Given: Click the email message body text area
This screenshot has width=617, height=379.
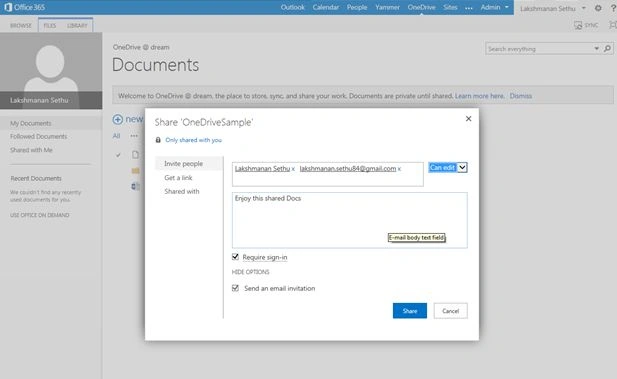Looking at the screenshot, I should click(x=349, y=220).
